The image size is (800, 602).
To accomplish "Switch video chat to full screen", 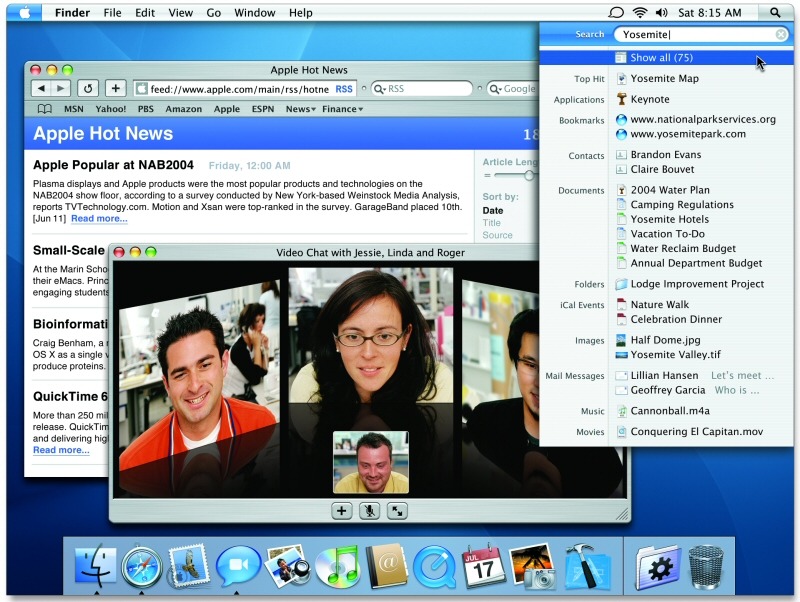I will coord(397,511).
